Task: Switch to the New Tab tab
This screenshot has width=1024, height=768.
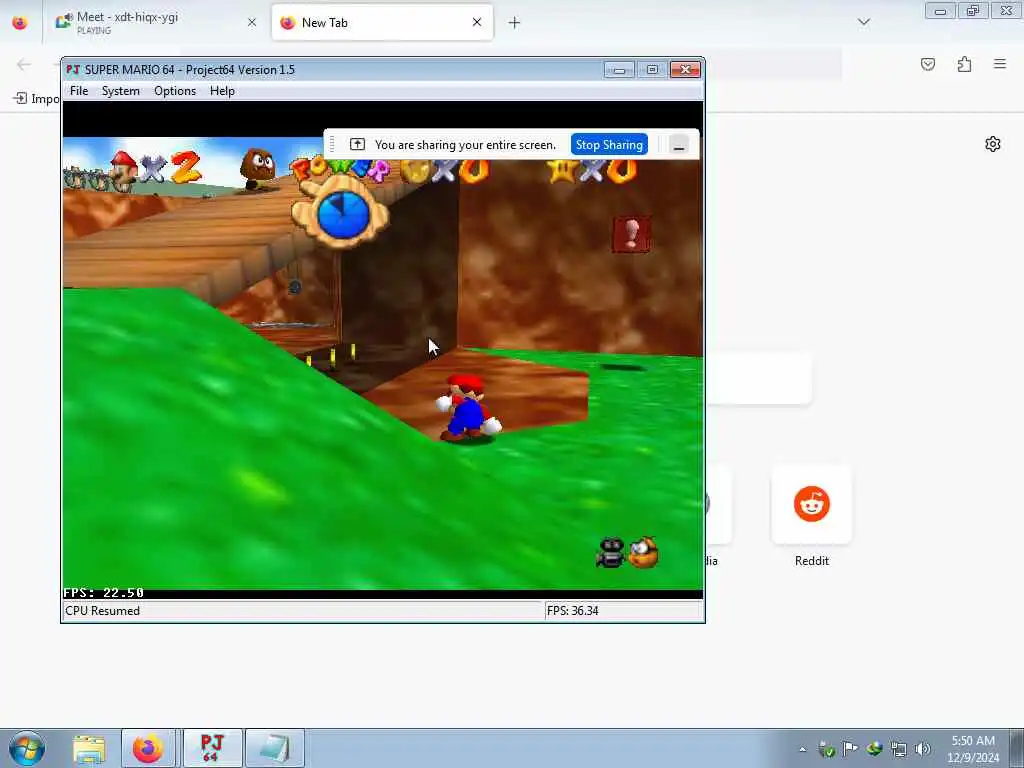Action: pyautogui.click(x=382, y=22)
